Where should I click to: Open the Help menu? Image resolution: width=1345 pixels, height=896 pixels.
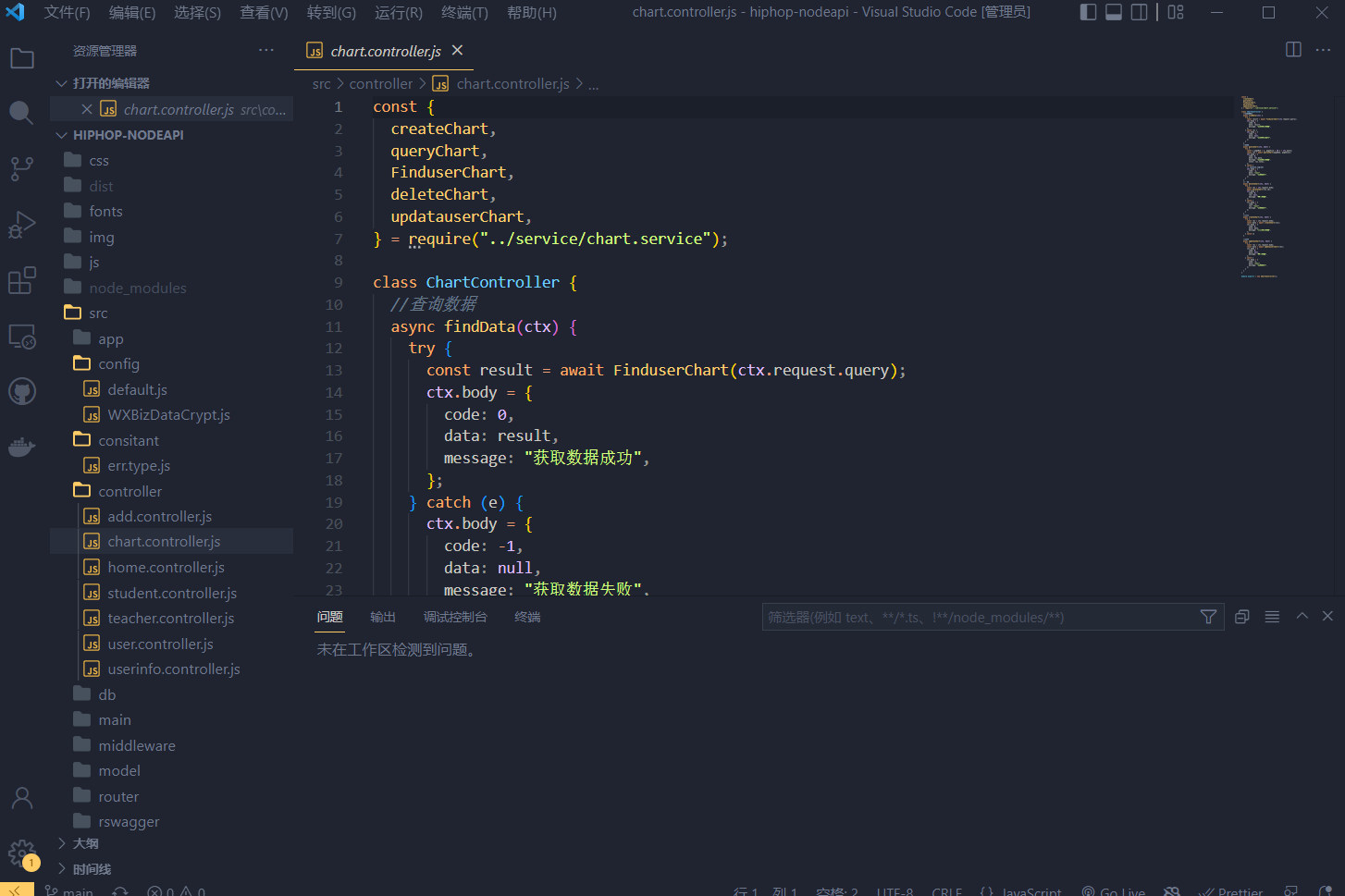[x=532, y=13]
